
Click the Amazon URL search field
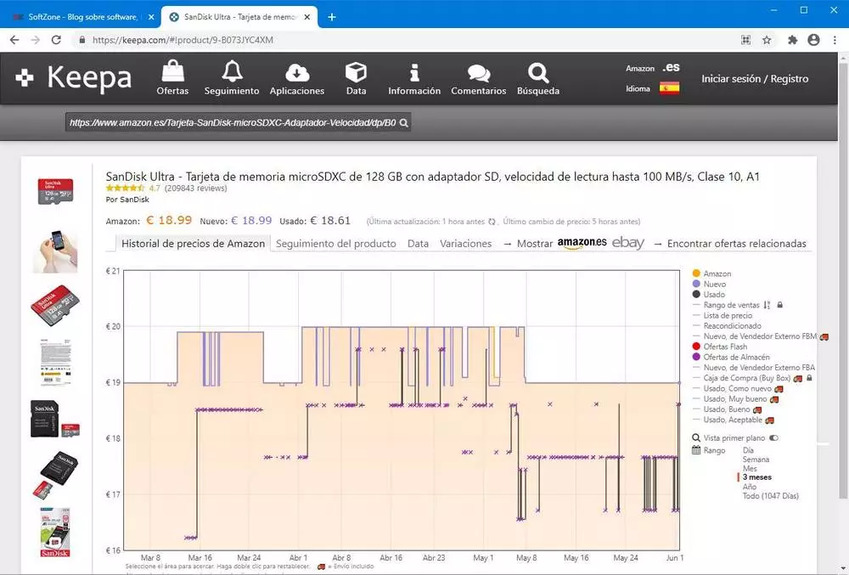(231, 122)
